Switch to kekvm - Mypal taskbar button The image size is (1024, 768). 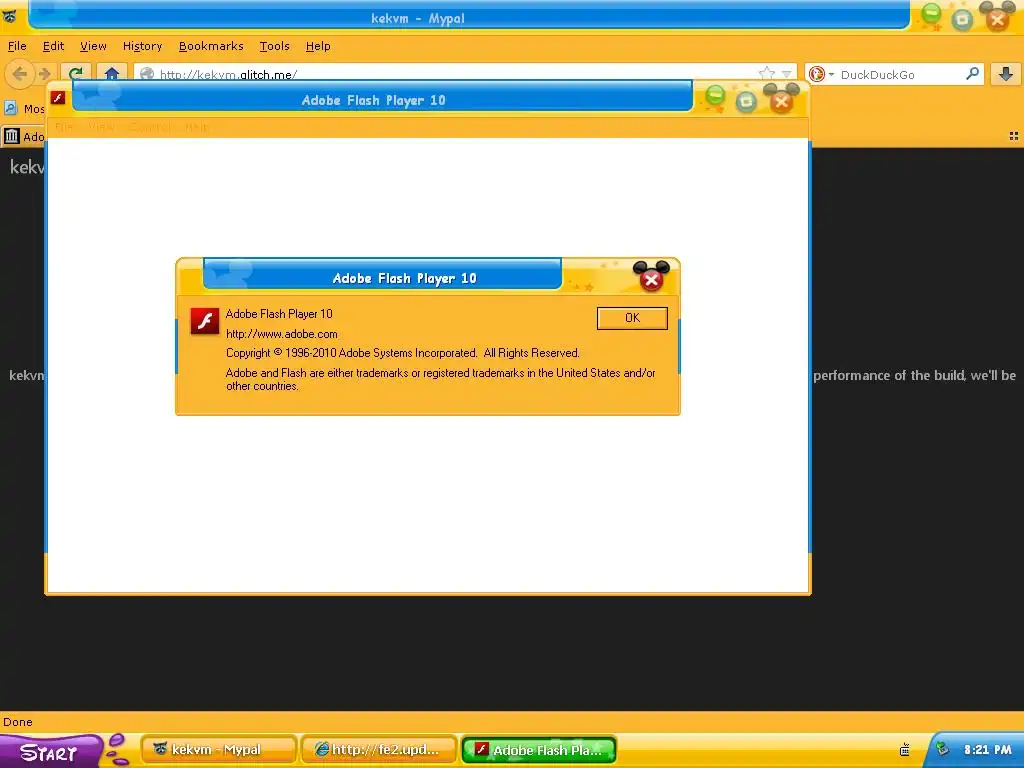point(218,750)
